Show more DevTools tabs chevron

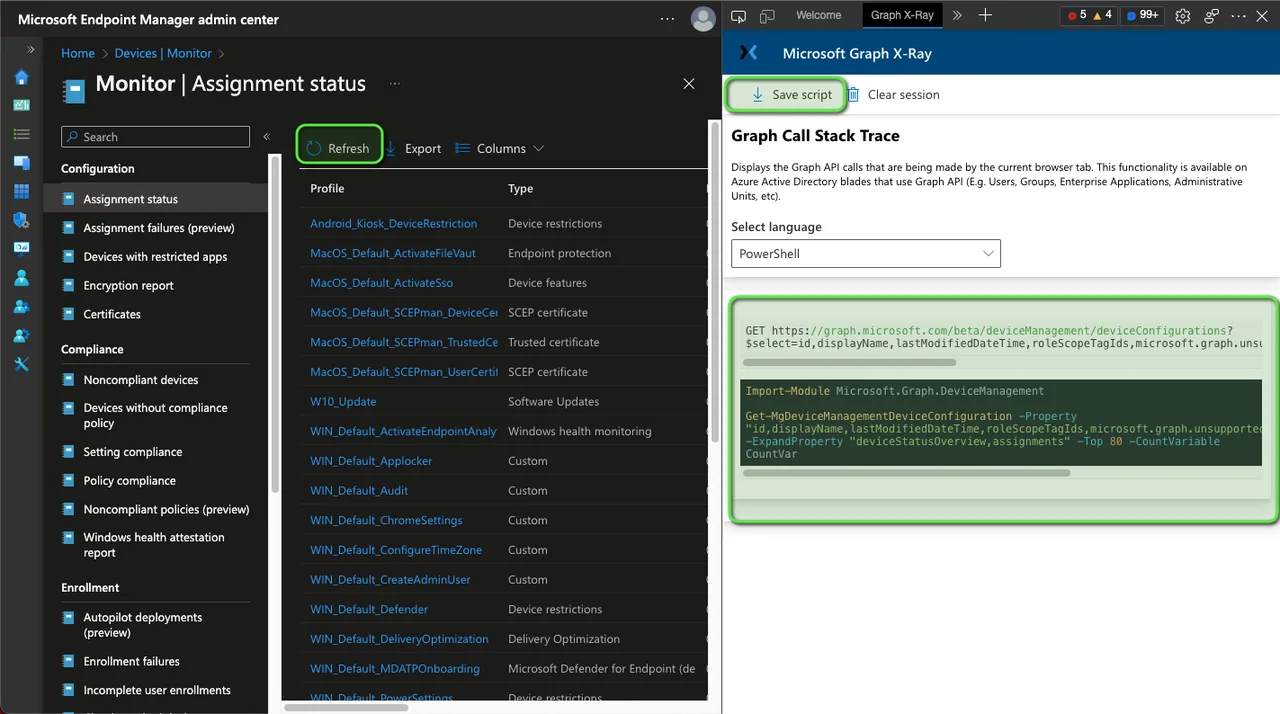(x=957, y=15)
